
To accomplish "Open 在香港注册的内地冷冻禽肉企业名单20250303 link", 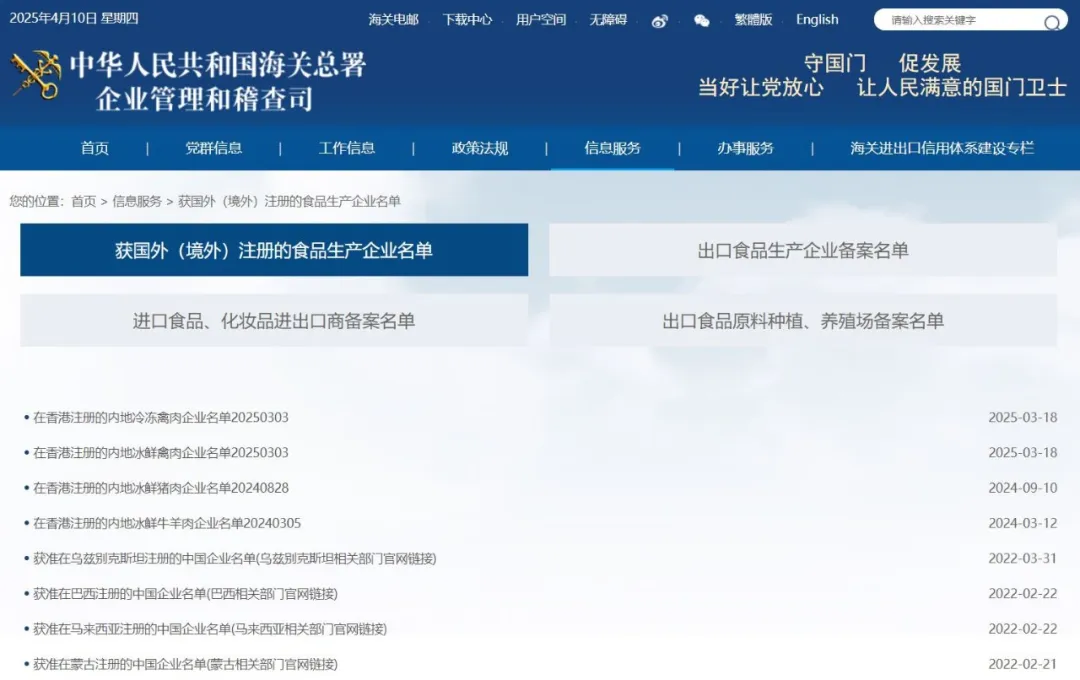I will coord(161,417).
